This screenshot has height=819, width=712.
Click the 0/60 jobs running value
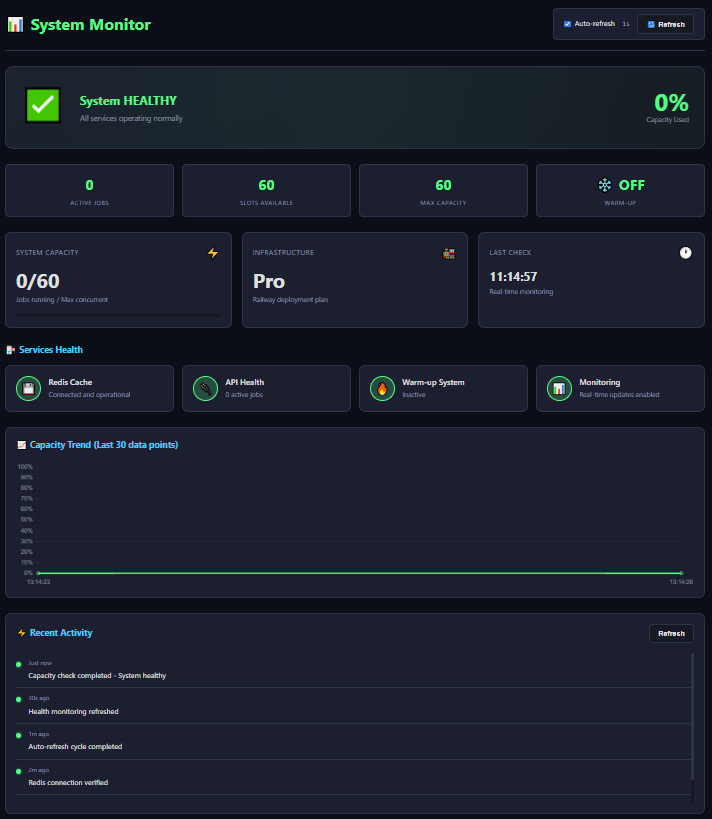[38, 282]
